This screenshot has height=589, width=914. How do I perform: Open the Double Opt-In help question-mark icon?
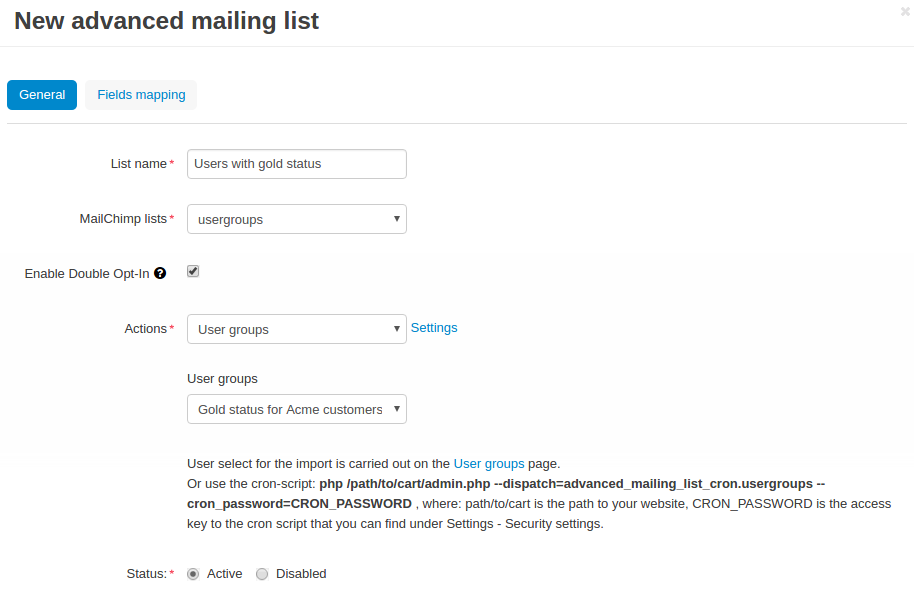[x=160, y=274]
